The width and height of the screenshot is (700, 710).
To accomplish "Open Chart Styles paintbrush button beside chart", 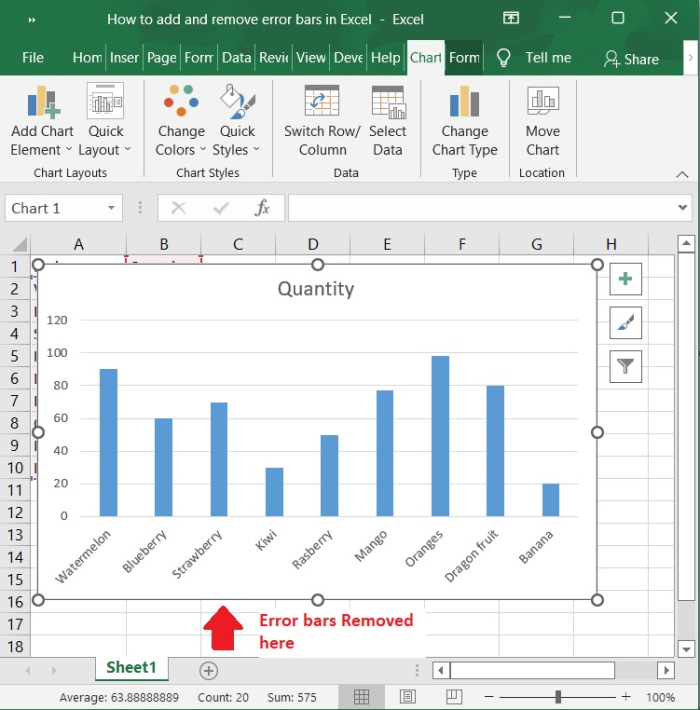I will 625,323.
